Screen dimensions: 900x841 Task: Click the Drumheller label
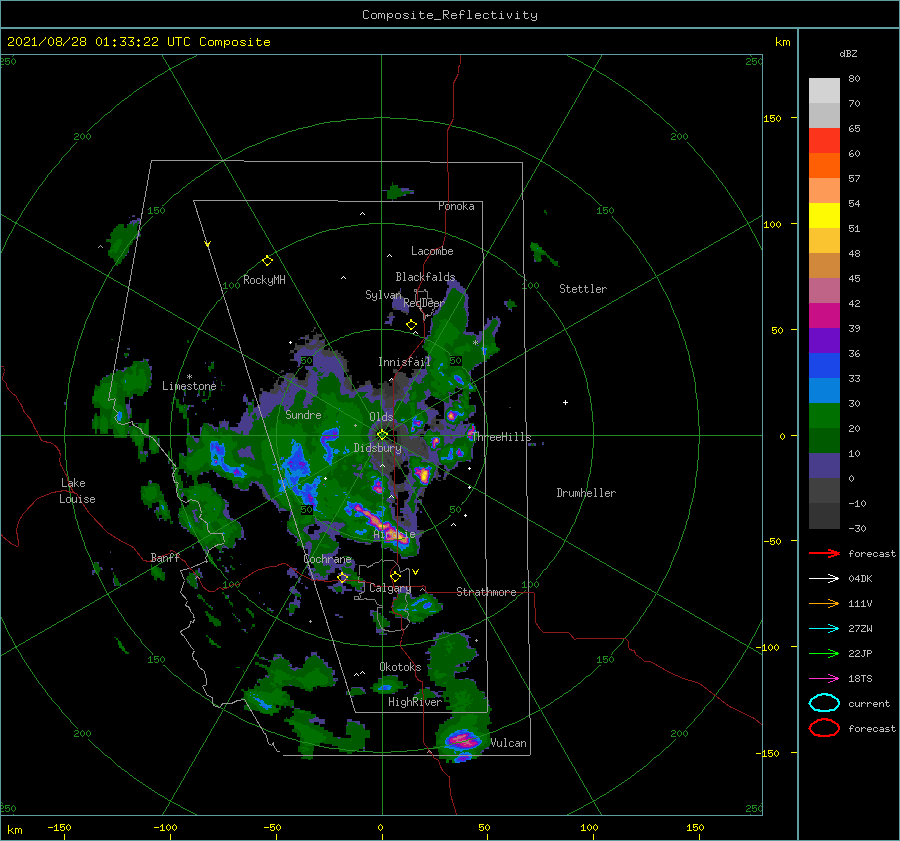tap(586, 493)
